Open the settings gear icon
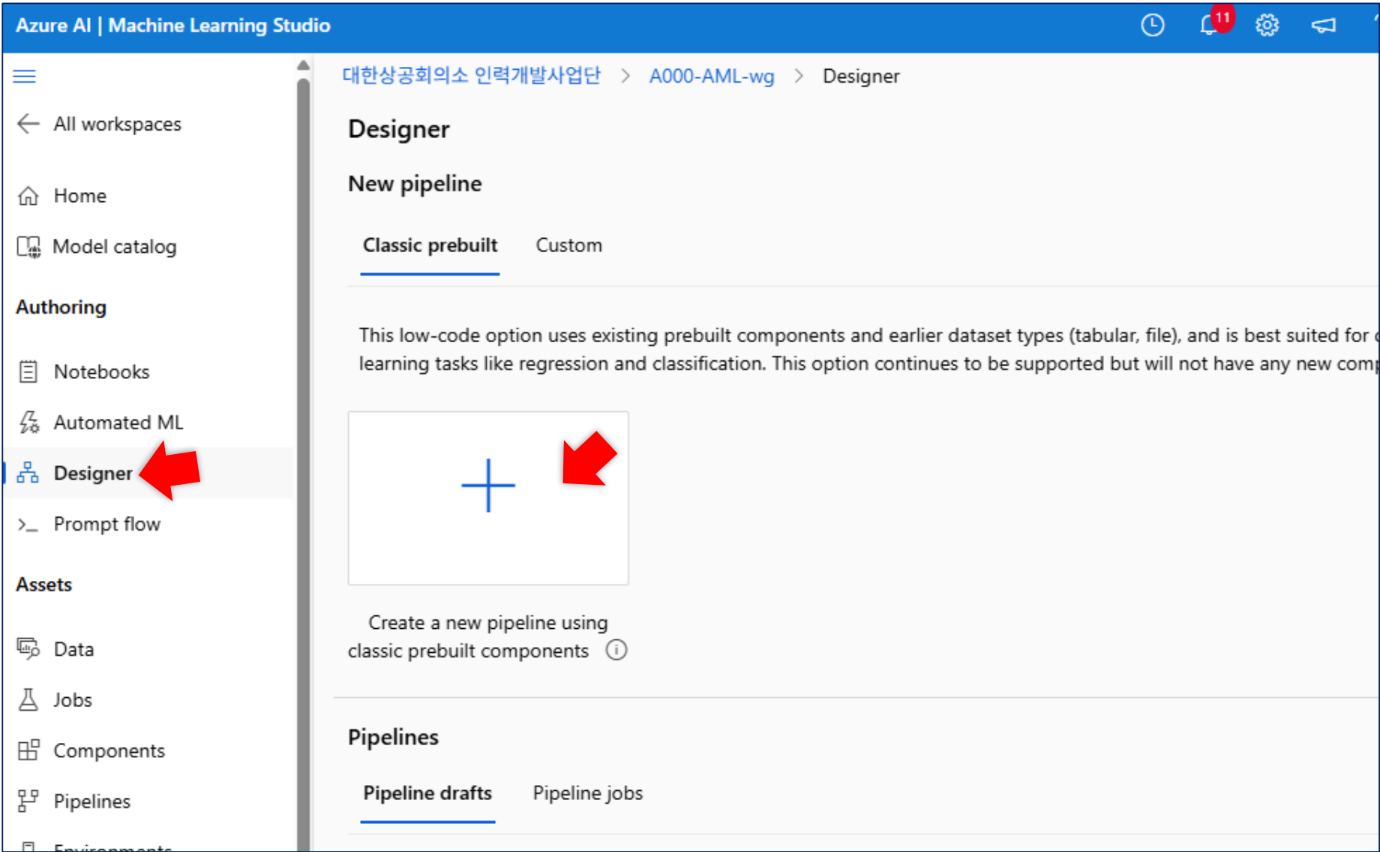This screenshot has height=852, width=1380. click(x=1267, y=26)
